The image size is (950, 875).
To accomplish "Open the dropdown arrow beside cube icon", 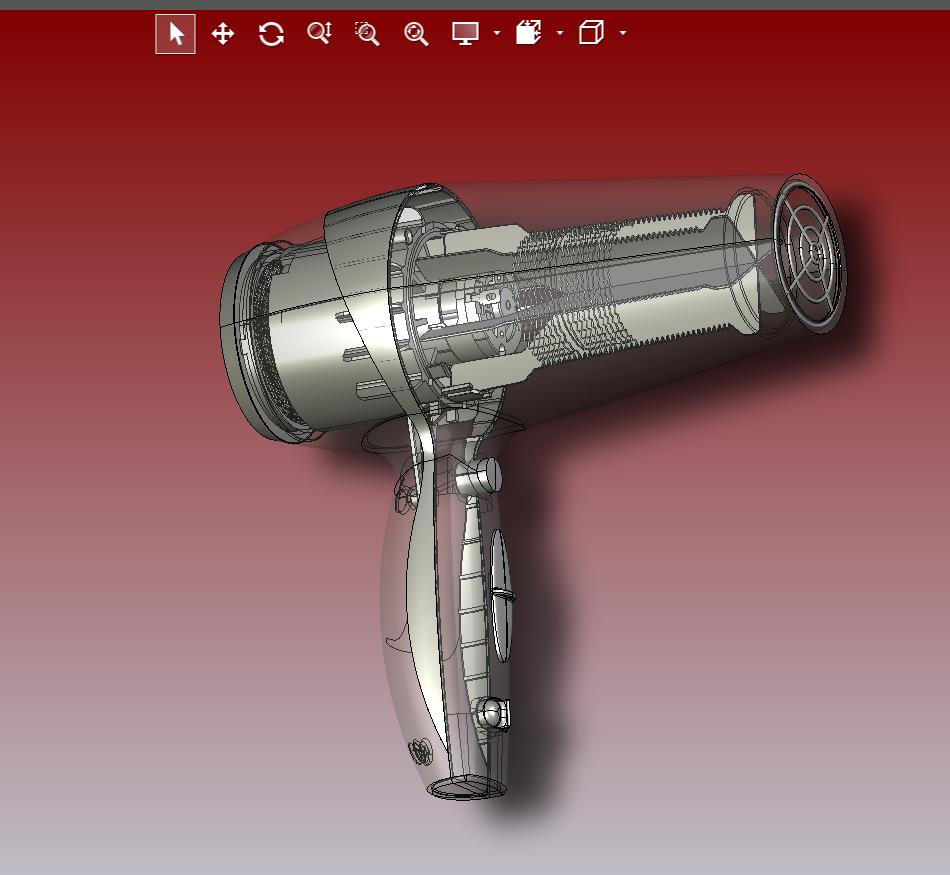I will coord(623,33).
